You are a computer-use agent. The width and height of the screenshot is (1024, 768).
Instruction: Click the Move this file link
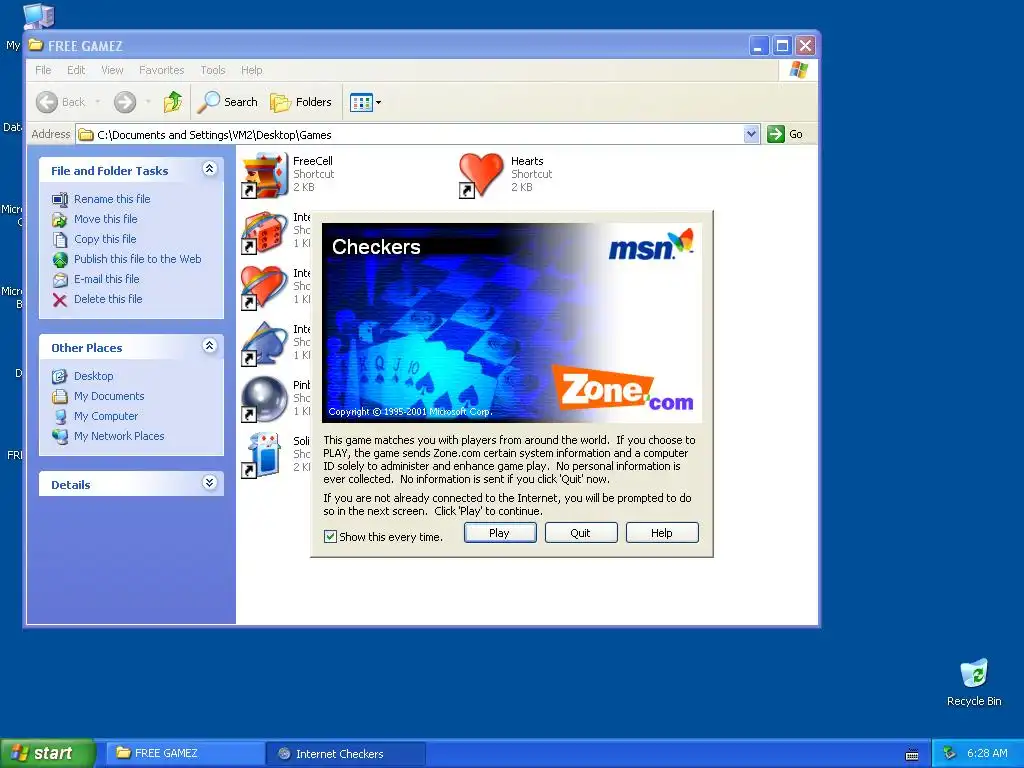pyautogui.click(x=106, y=219)
